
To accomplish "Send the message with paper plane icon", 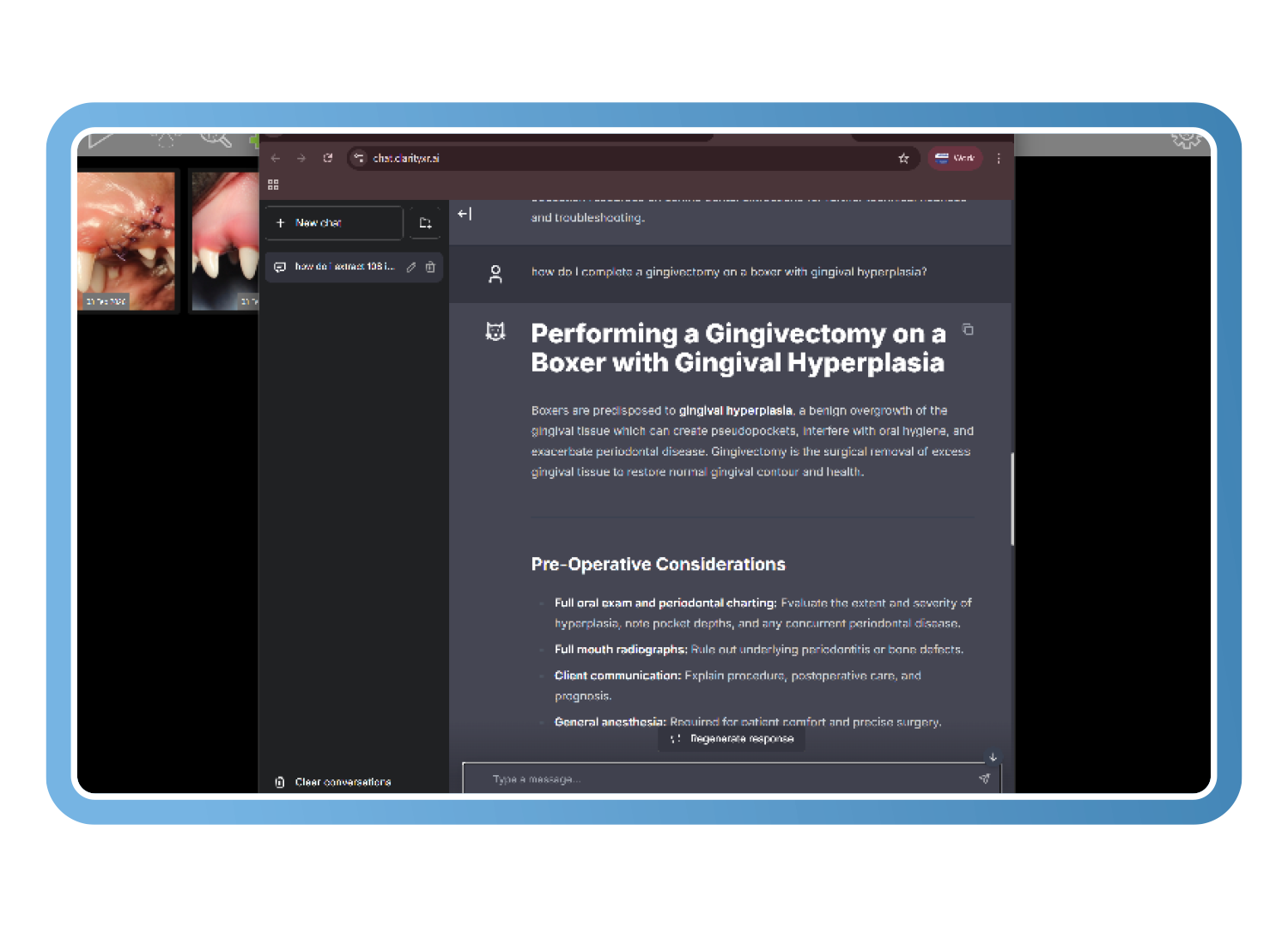I will click(984, 779).
